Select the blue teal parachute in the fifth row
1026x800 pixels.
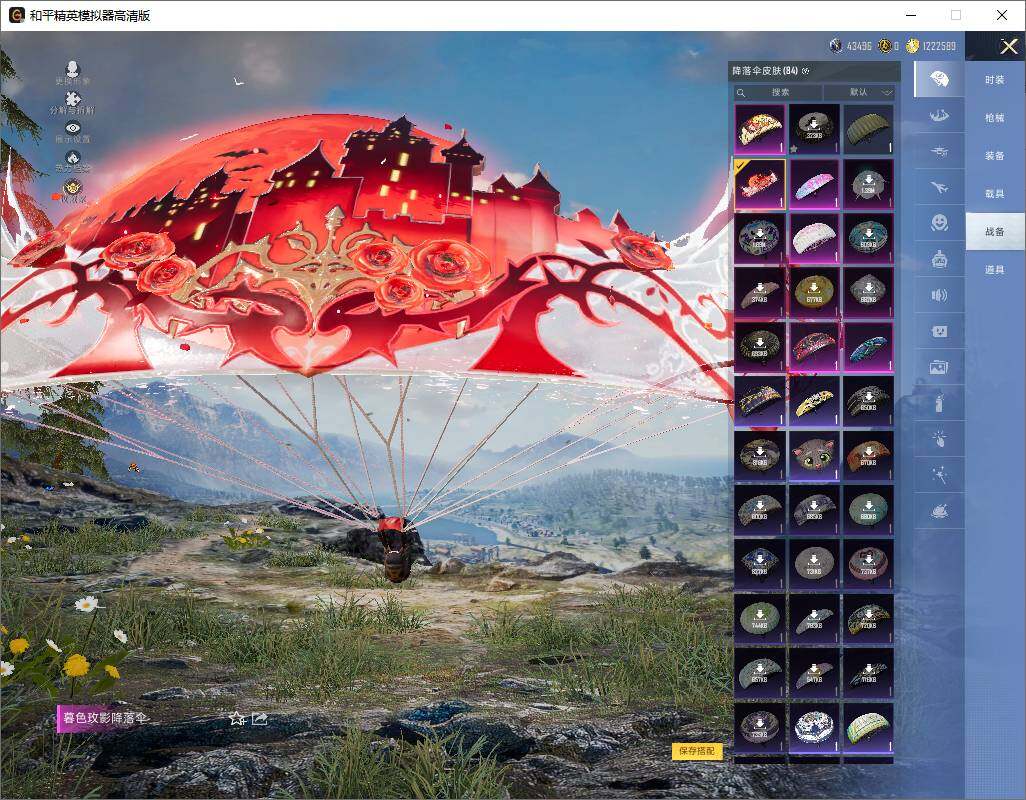[x=868, y=347]
